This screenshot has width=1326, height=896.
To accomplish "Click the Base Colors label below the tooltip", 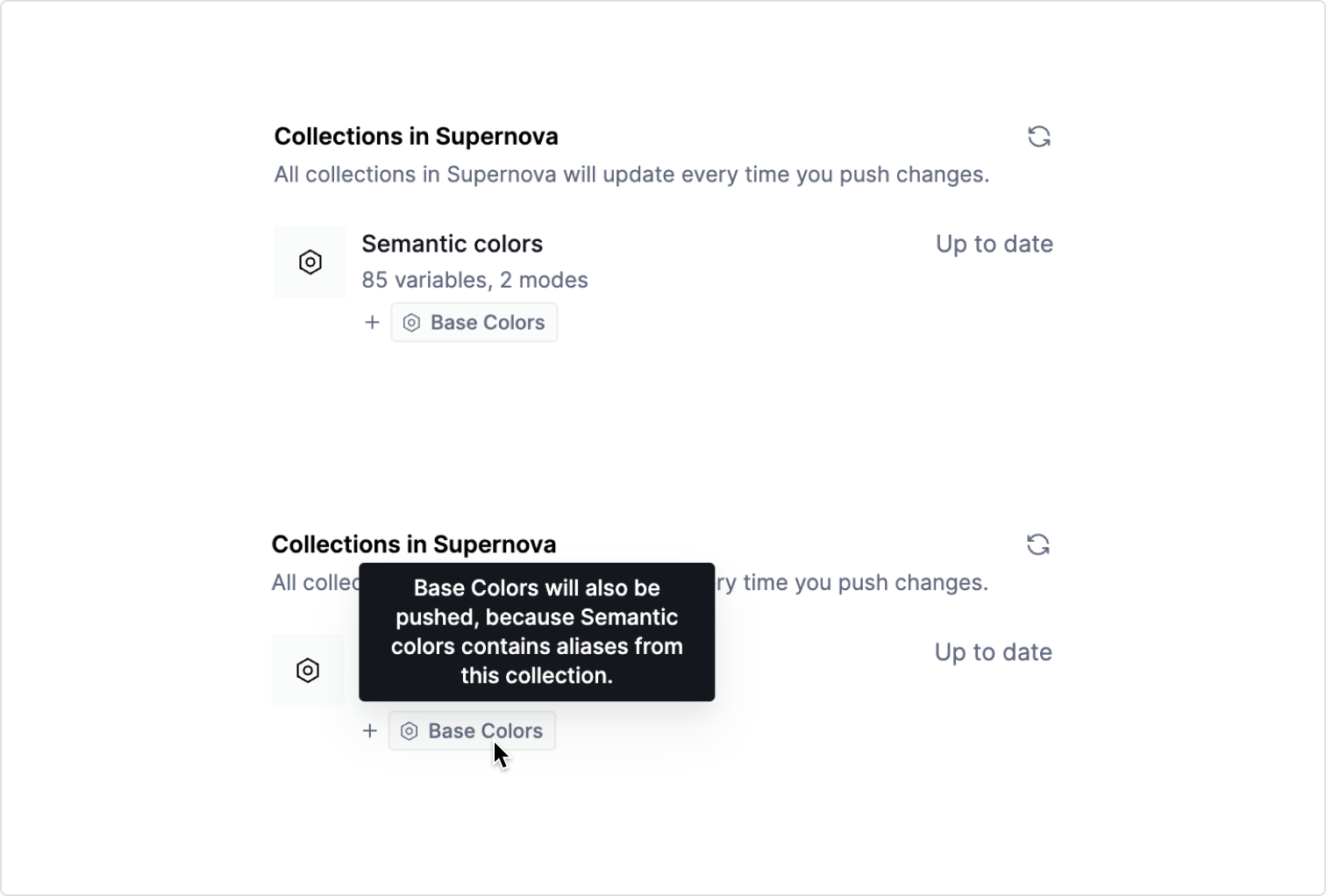I will 485,731.
